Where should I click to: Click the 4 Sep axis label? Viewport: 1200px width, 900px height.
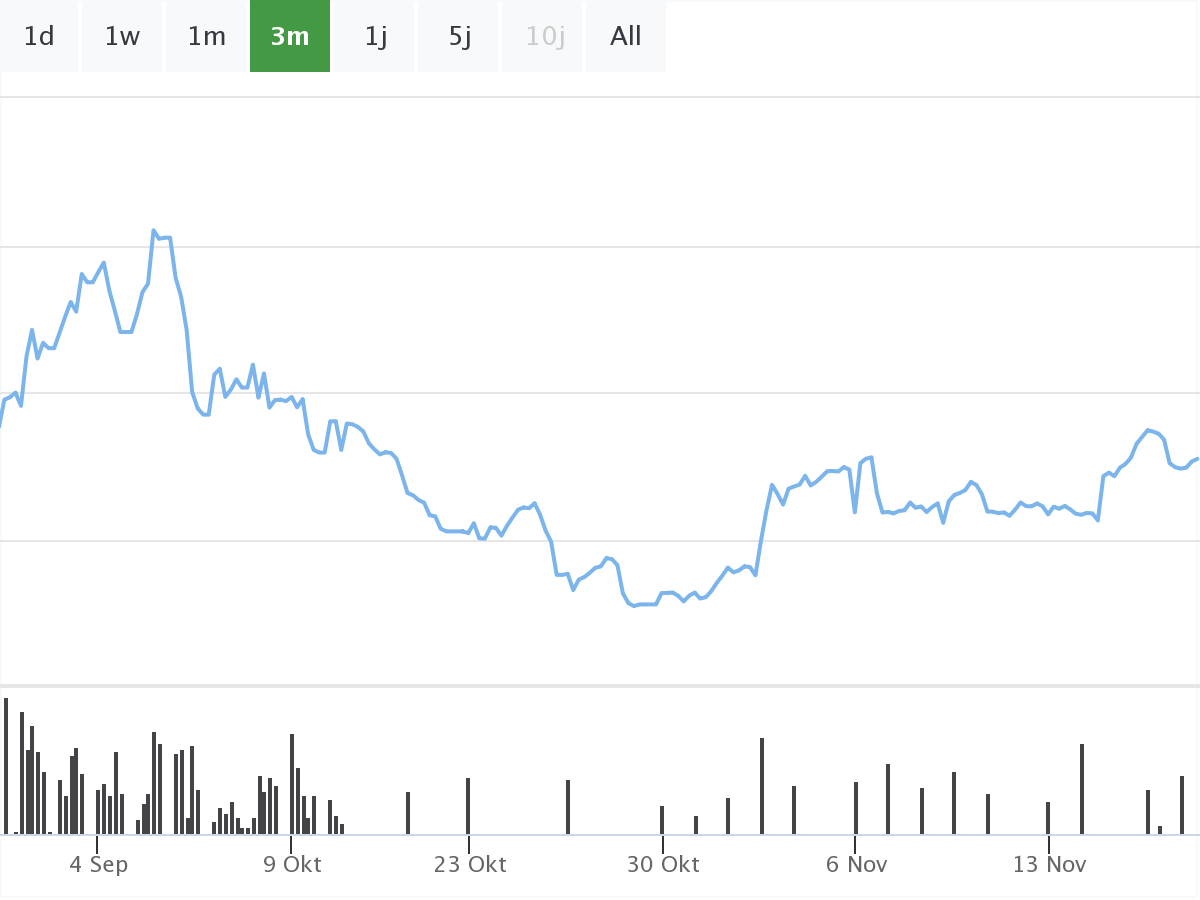[98, 864]
